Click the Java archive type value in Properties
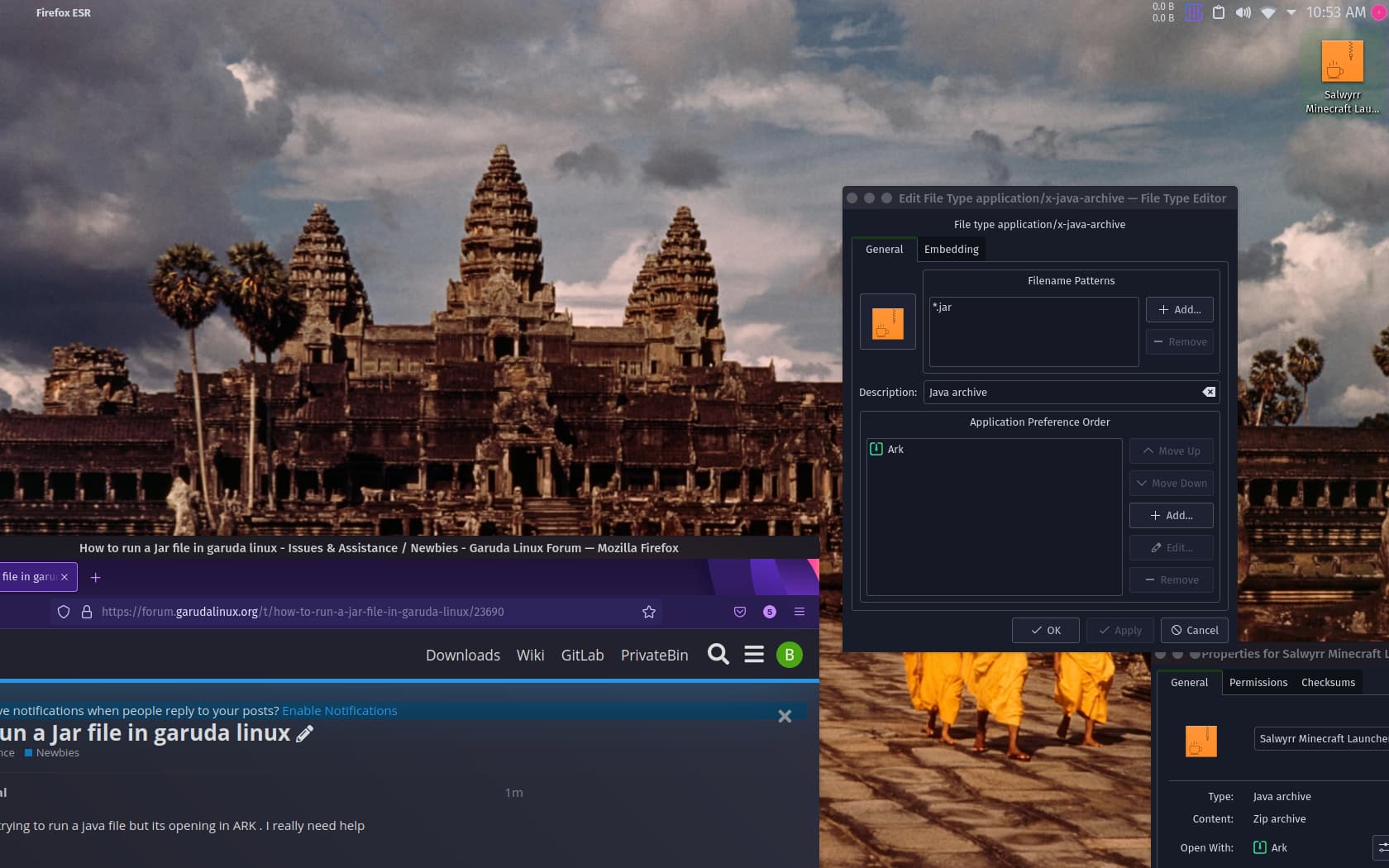Viewport: 1389px width, 868px height. point(1282,796)
